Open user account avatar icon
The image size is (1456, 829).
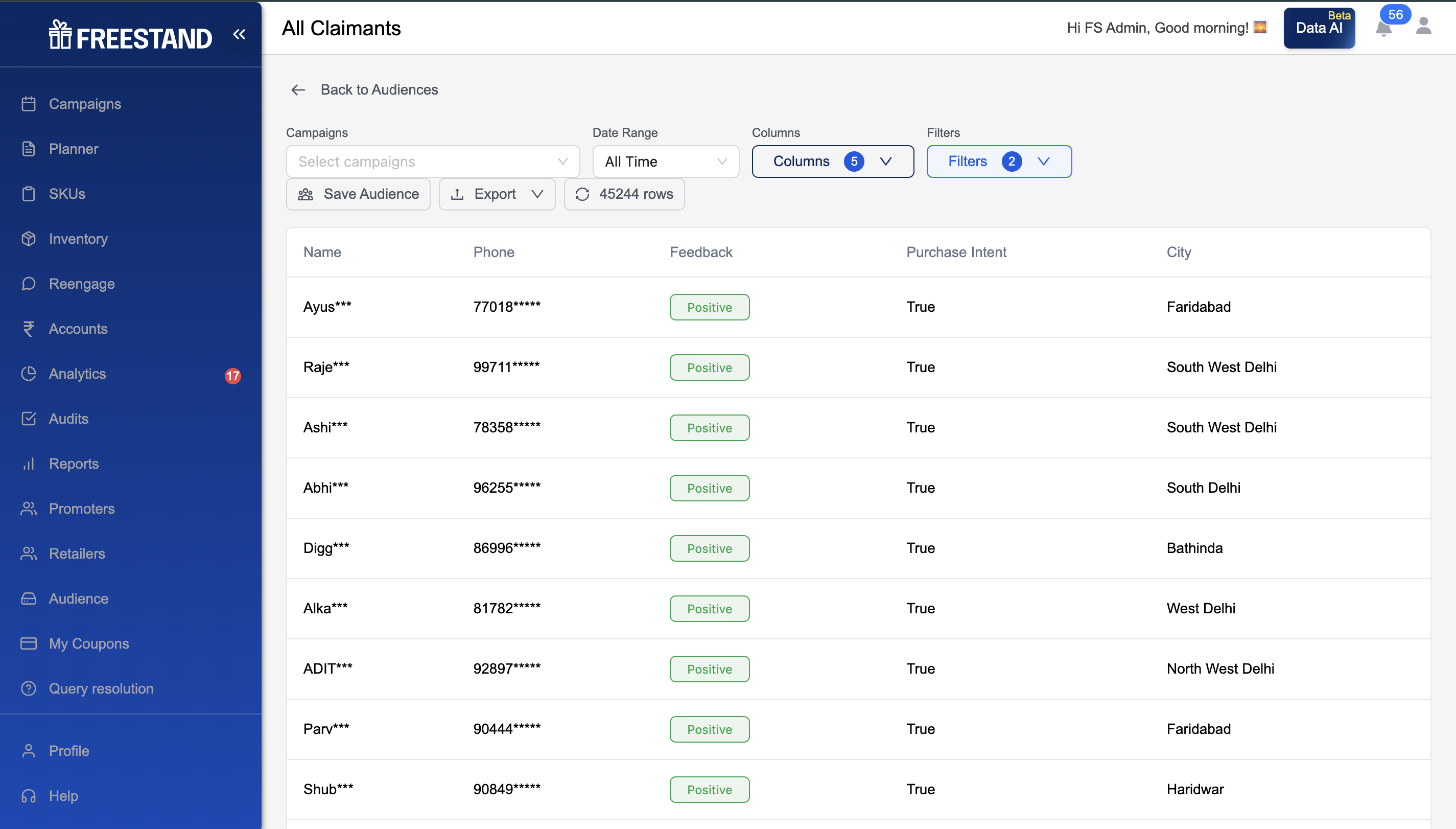(x=1423, y=26)
